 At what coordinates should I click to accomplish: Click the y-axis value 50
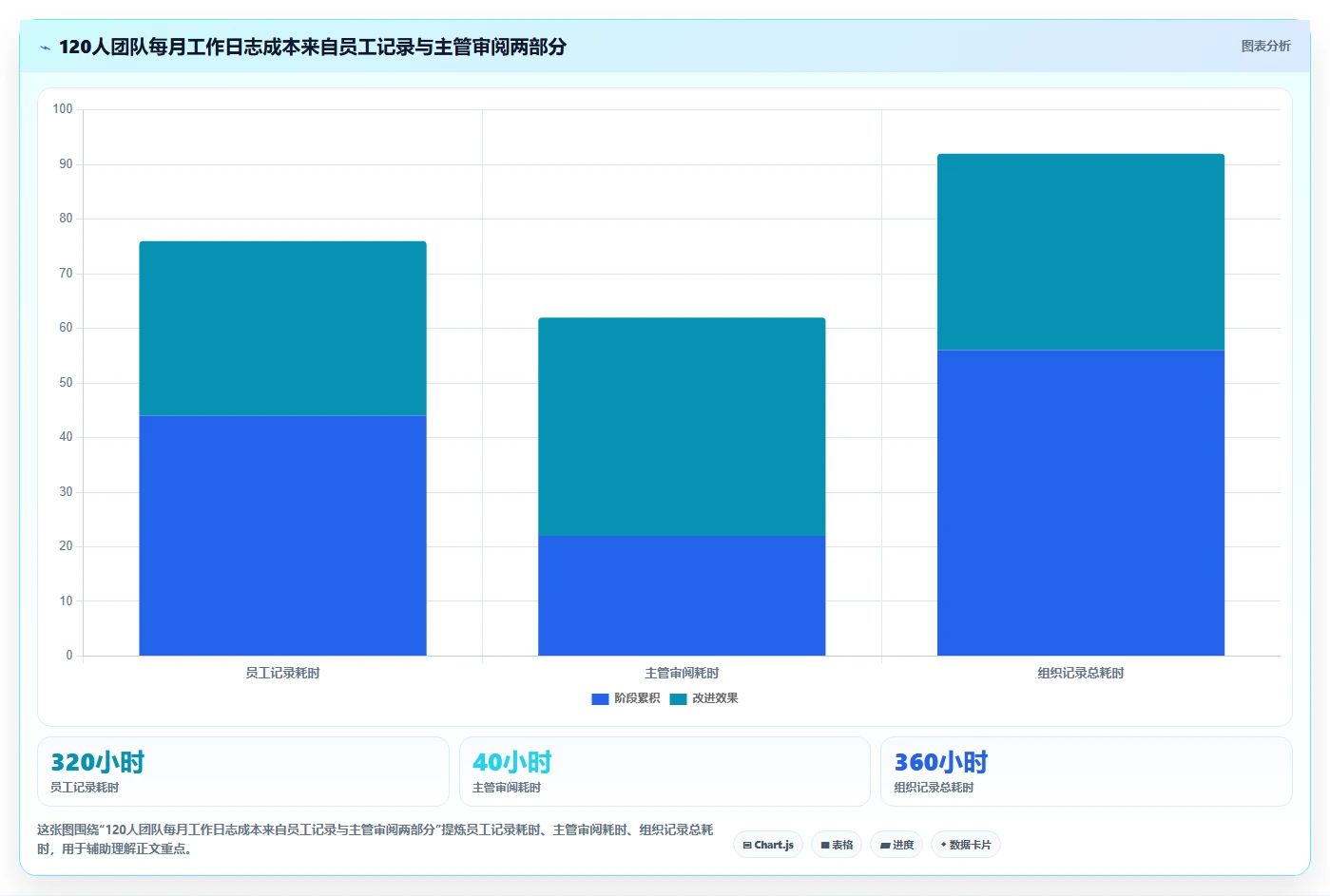tap(66, 383)
